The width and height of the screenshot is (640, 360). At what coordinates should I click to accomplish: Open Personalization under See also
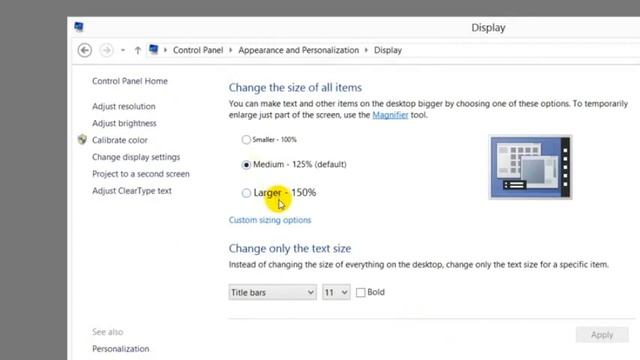tap(120, 349)
